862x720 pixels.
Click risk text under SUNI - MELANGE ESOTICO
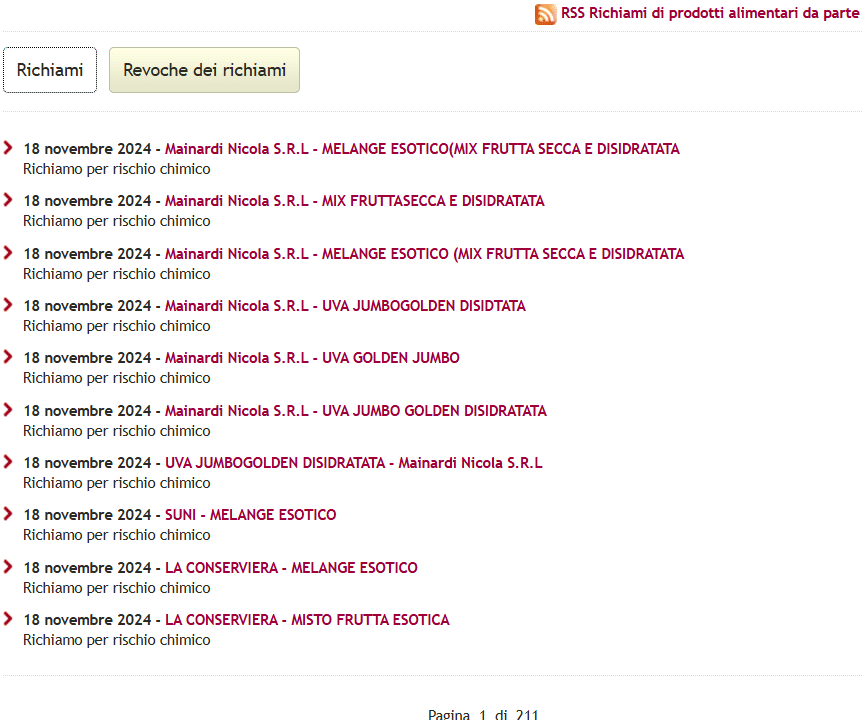click(117, 535)
